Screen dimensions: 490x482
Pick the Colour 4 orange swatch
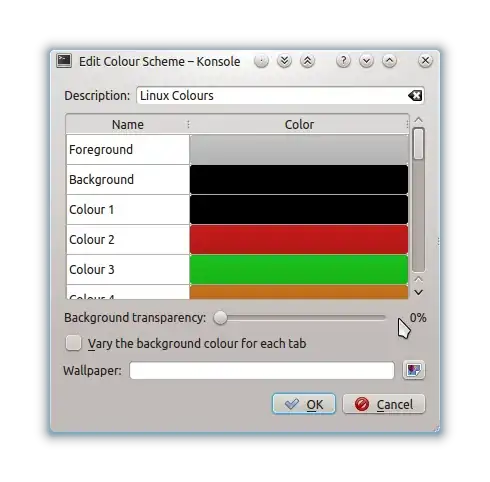pos(299,292)
